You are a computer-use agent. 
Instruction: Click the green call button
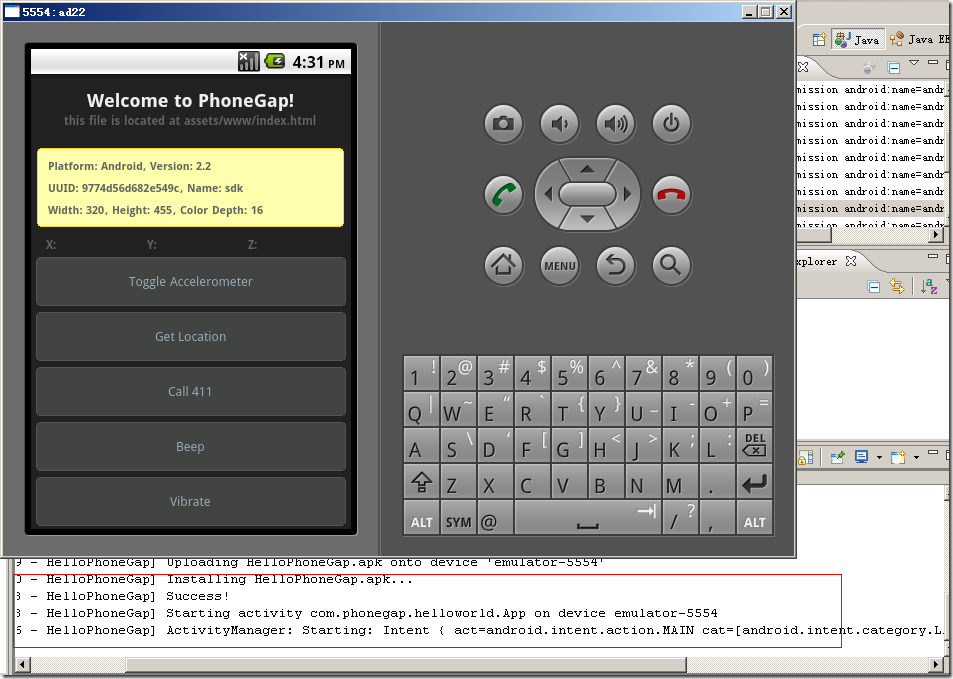pyautogui.click(x=503, y=195)
